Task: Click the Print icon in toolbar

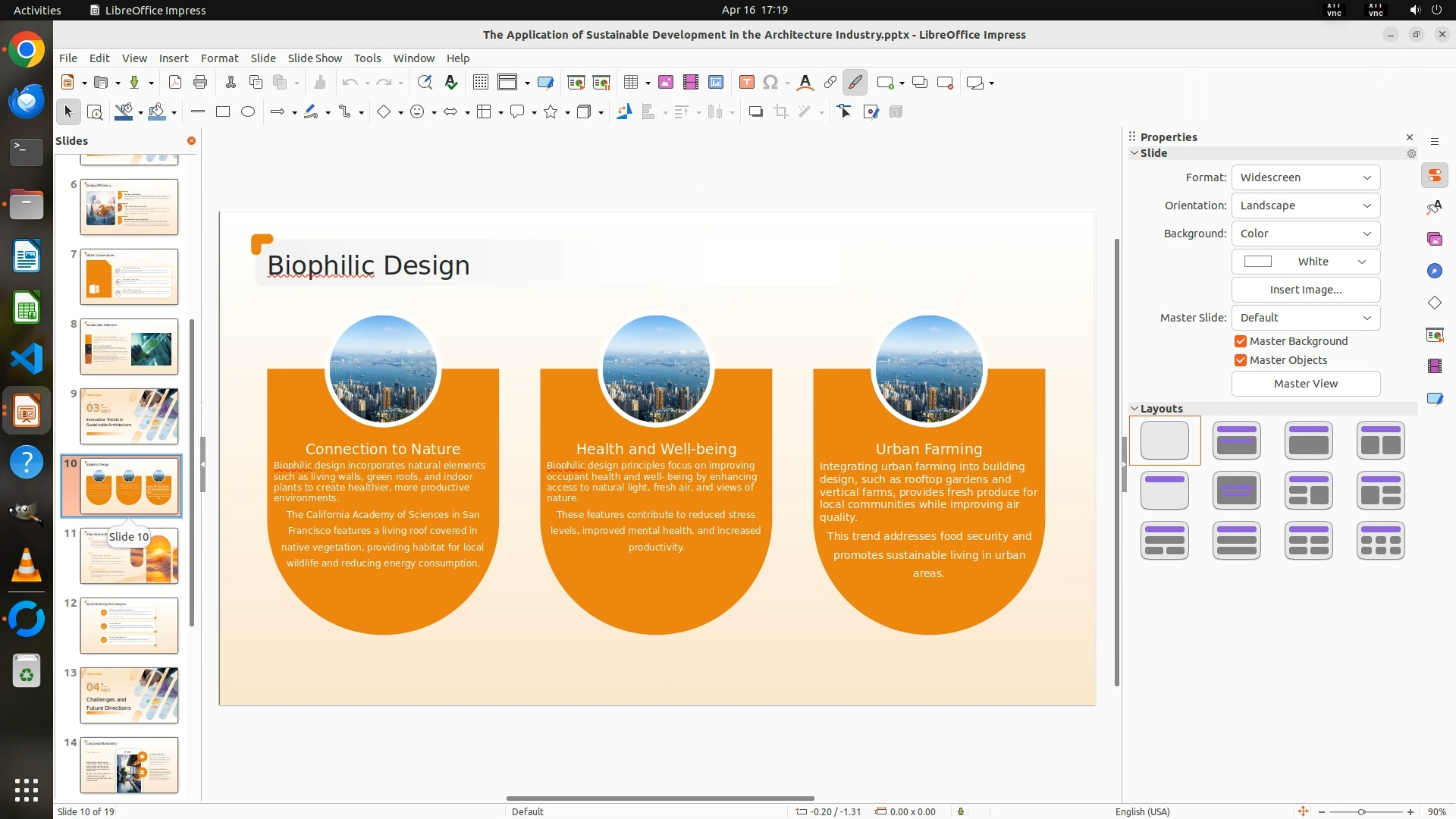Action: [x=200, y=83]
